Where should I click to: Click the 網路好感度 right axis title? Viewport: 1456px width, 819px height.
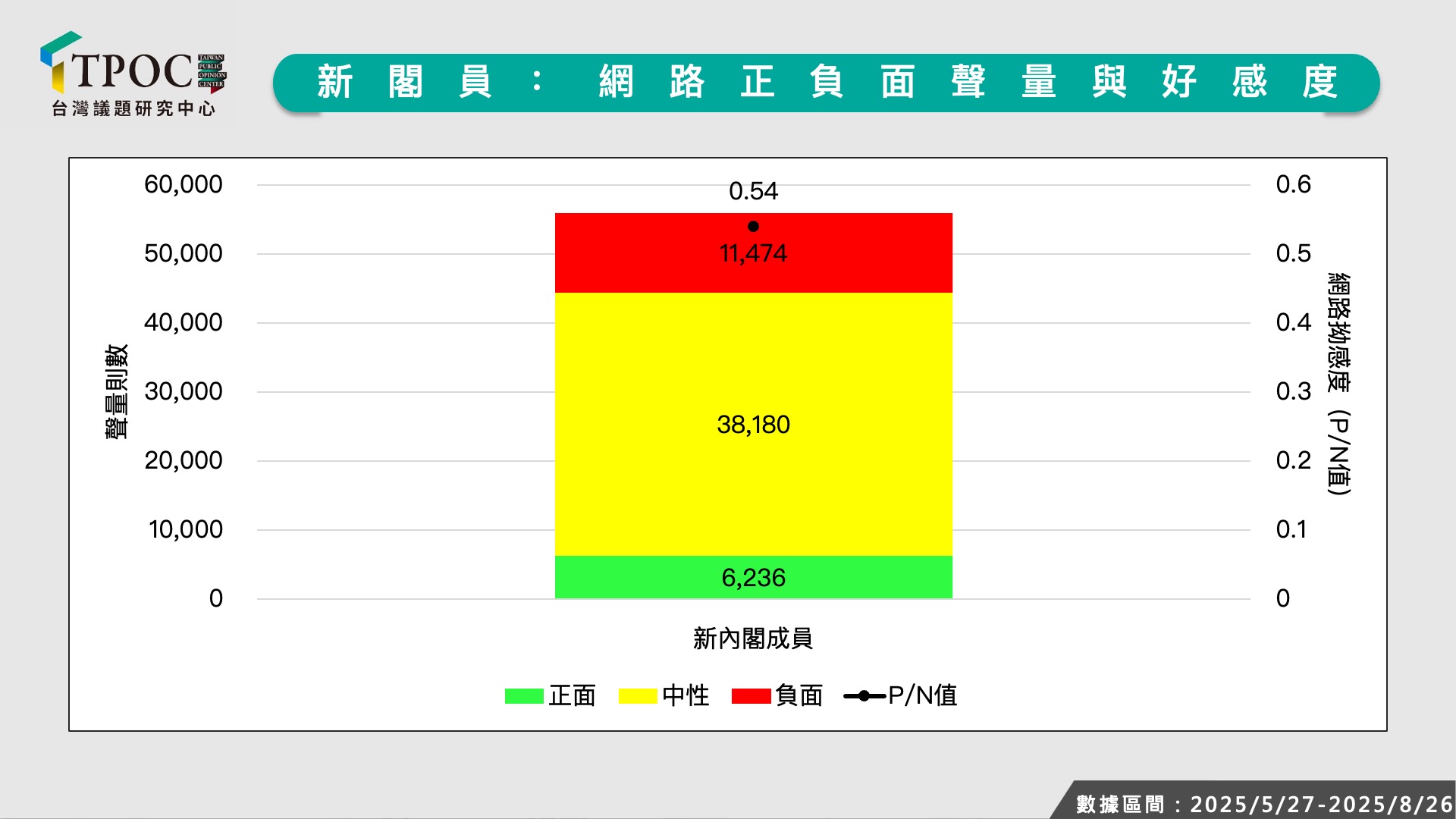[1339, 384]
